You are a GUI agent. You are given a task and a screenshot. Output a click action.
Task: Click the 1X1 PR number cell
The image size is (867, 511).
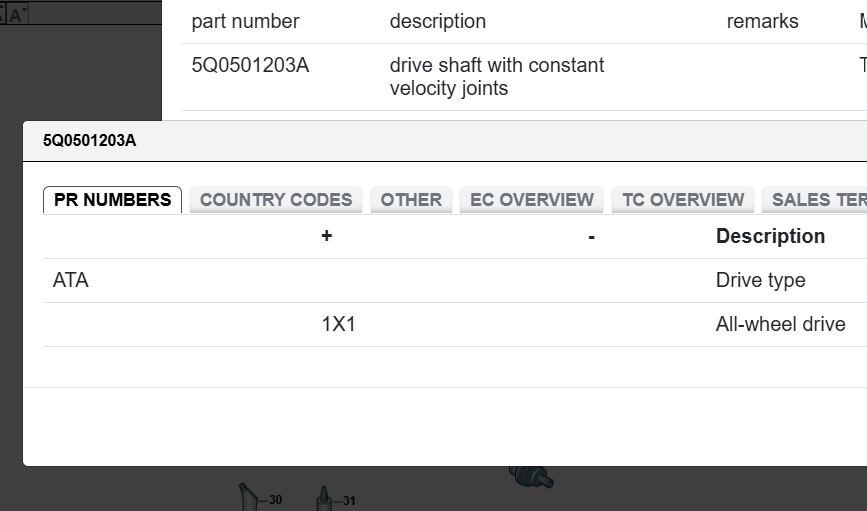point(338,325)
